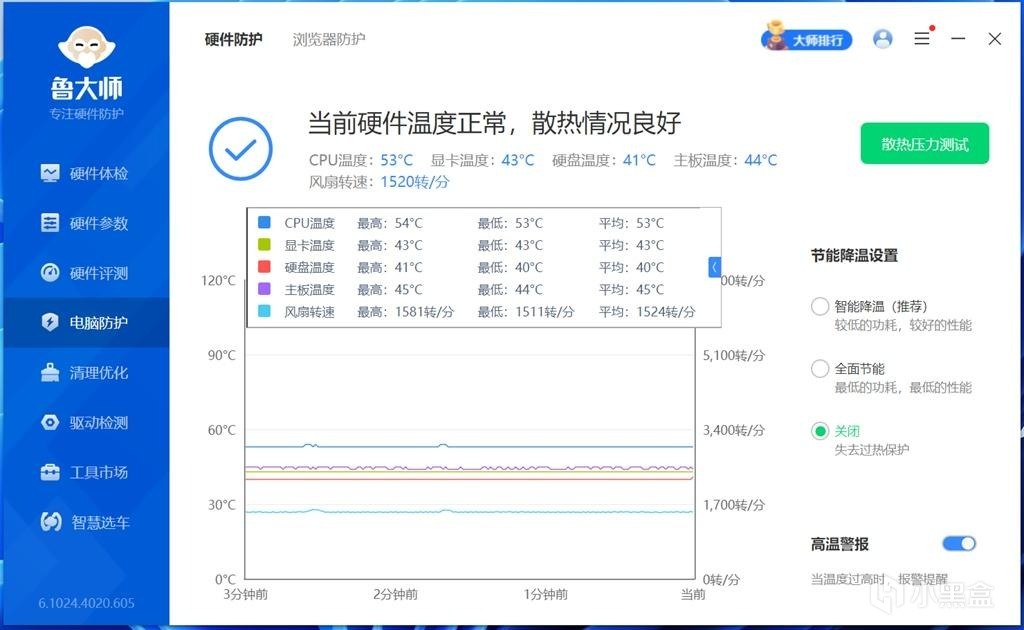Viewport: 1024px width, 630px height.
Task: Click the red 硬盘温度 legend swatch
Action: (x=264, y=266)
